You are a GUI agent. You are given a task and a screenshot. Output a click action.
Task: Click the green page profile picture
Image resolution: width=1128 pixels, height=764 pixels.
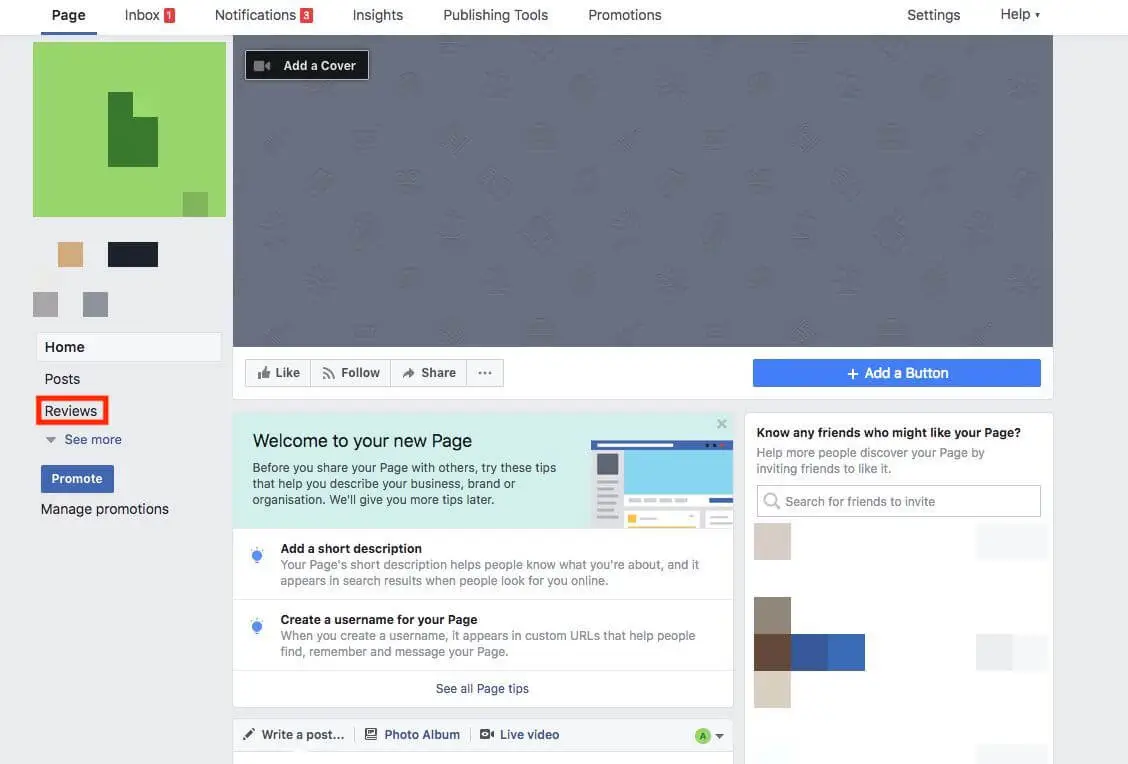[129, 129]
